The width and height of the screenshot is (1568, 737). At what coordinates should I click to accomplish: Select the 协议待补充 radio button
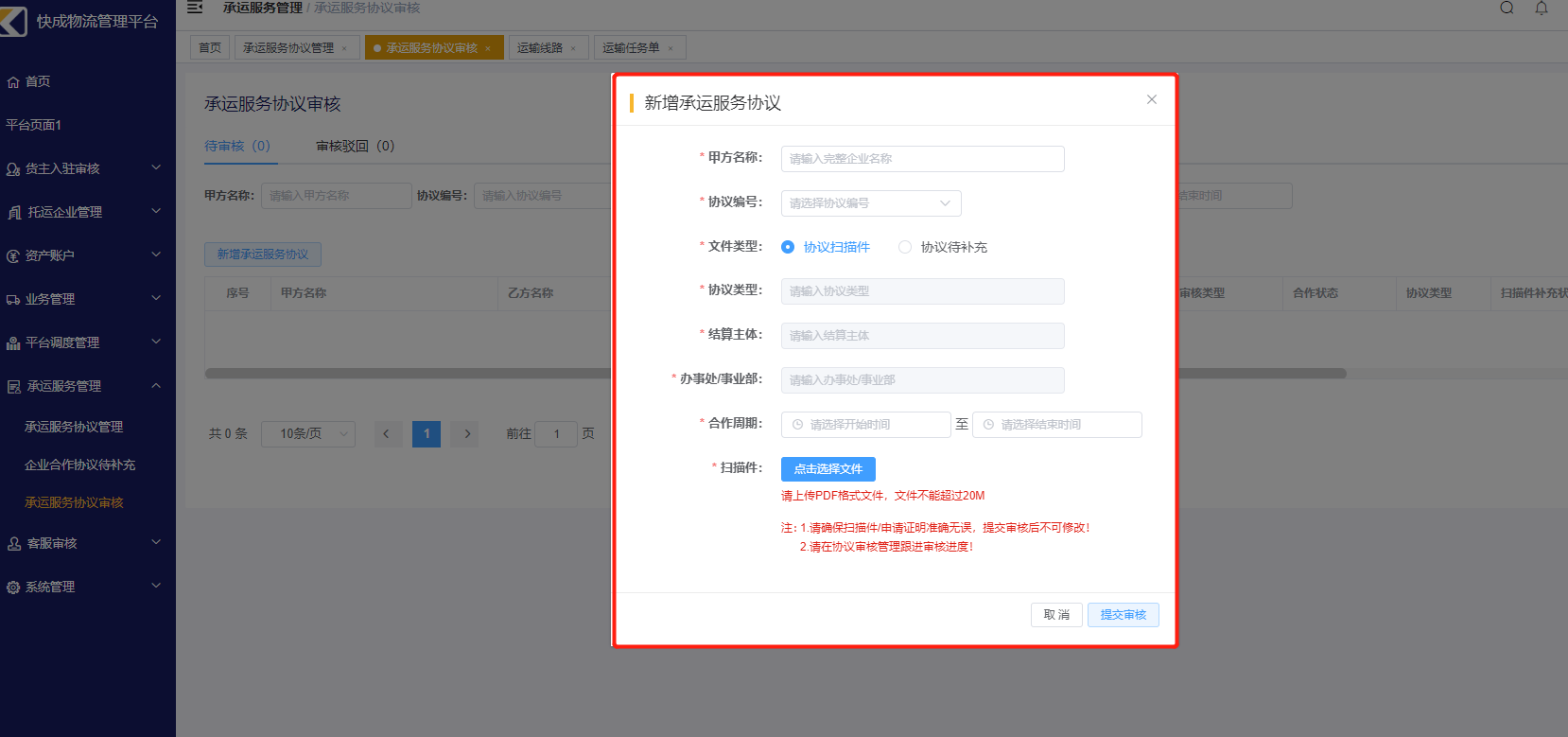point(905,247)
